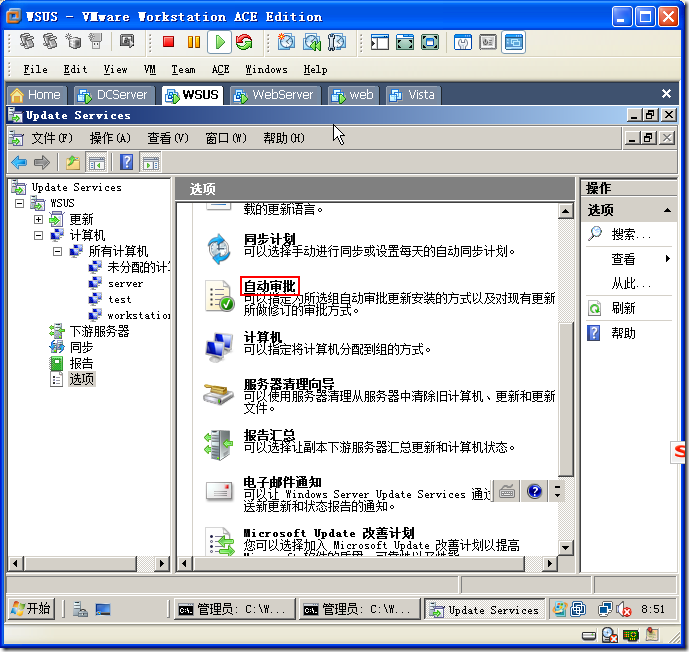This screenshot has height=652, width=689.
Task: Click the show desktop quick launch icon
Action: pos(103,609)
